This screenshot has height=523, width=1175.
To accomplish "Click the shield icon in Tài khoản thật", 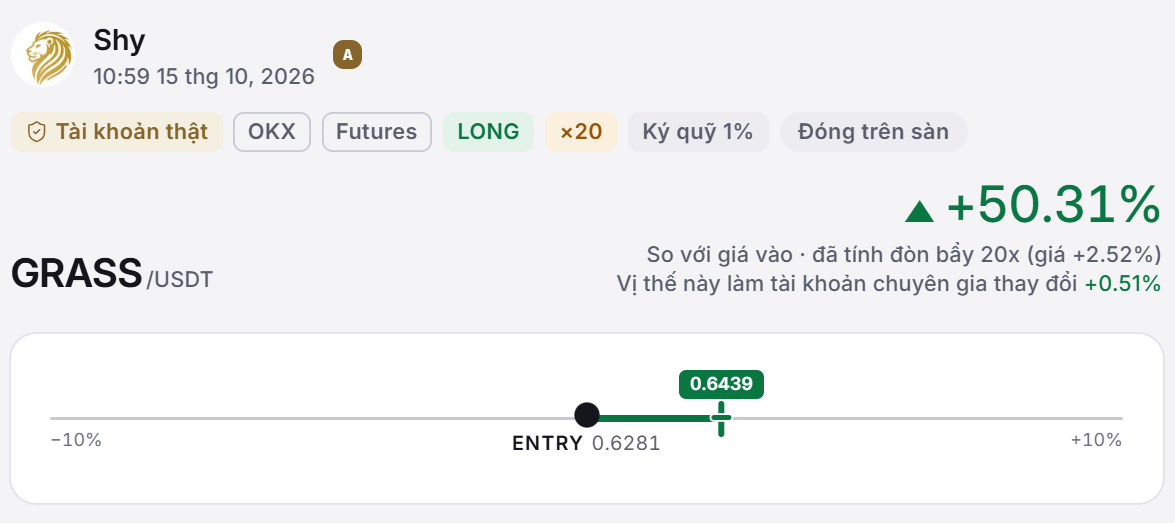I will [36, 132].
